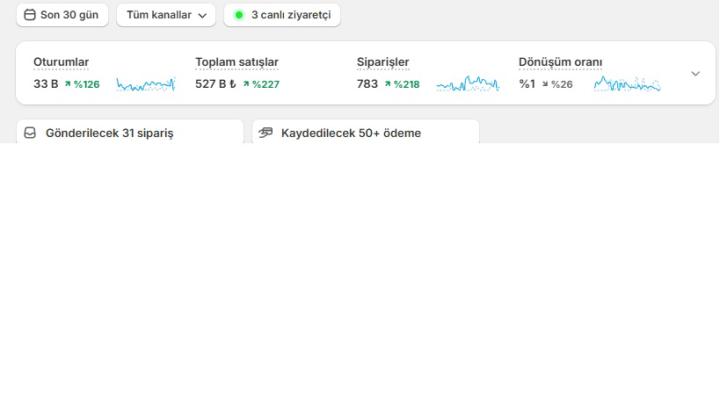
Task: Open the Toplam satışlar metric
Action: pos(237,62)
